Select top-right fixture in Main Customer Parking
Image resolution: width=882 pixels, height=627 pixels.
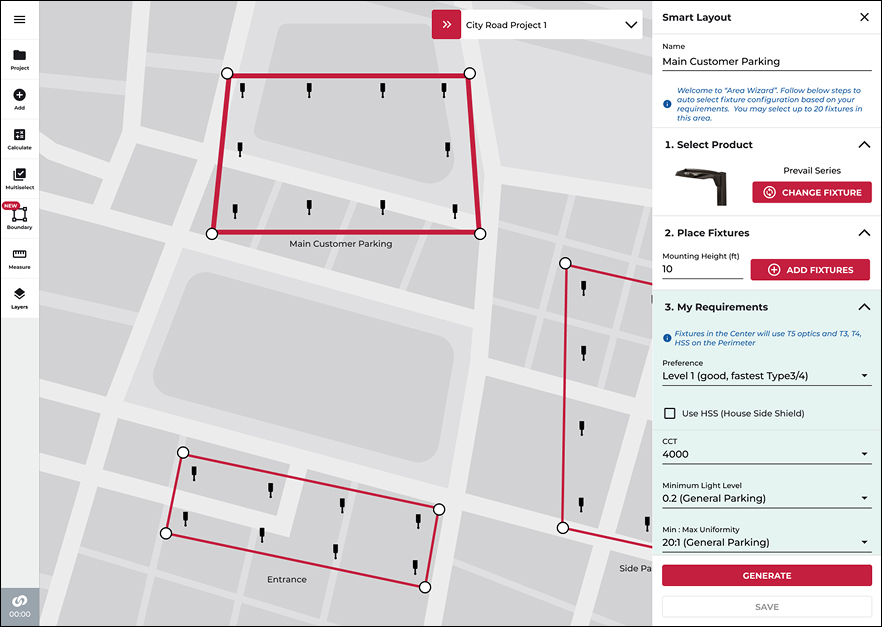tap(444, 90)
